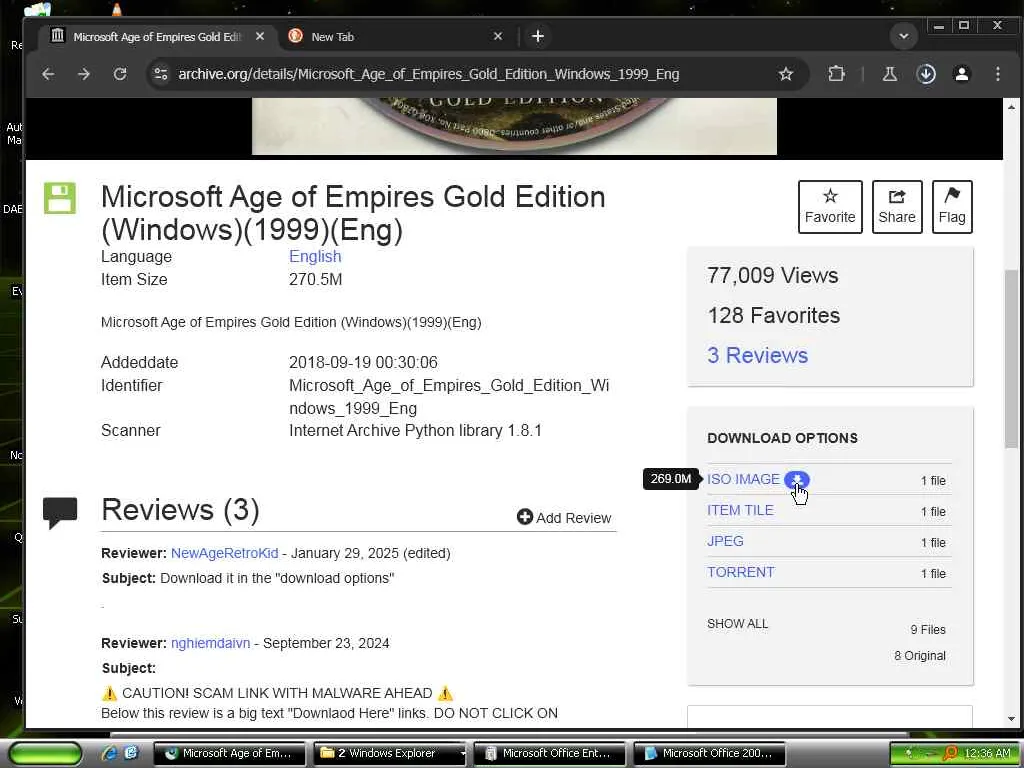Click the '9 Files' count text

(x=928, y=630)
